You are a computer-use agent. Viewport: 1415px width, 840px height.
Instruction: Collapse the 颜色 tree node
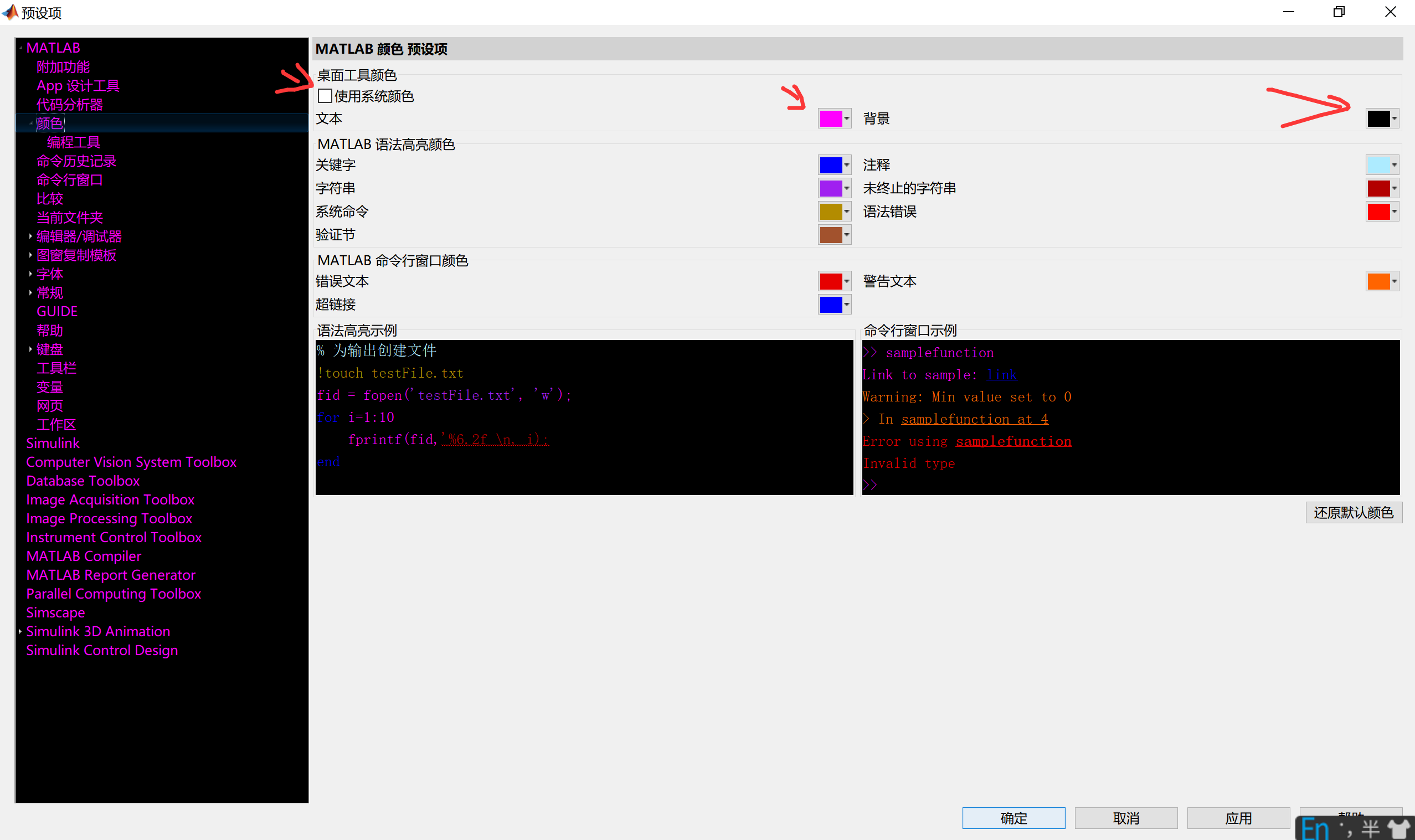pyautogui.click(x=30, y=123)
